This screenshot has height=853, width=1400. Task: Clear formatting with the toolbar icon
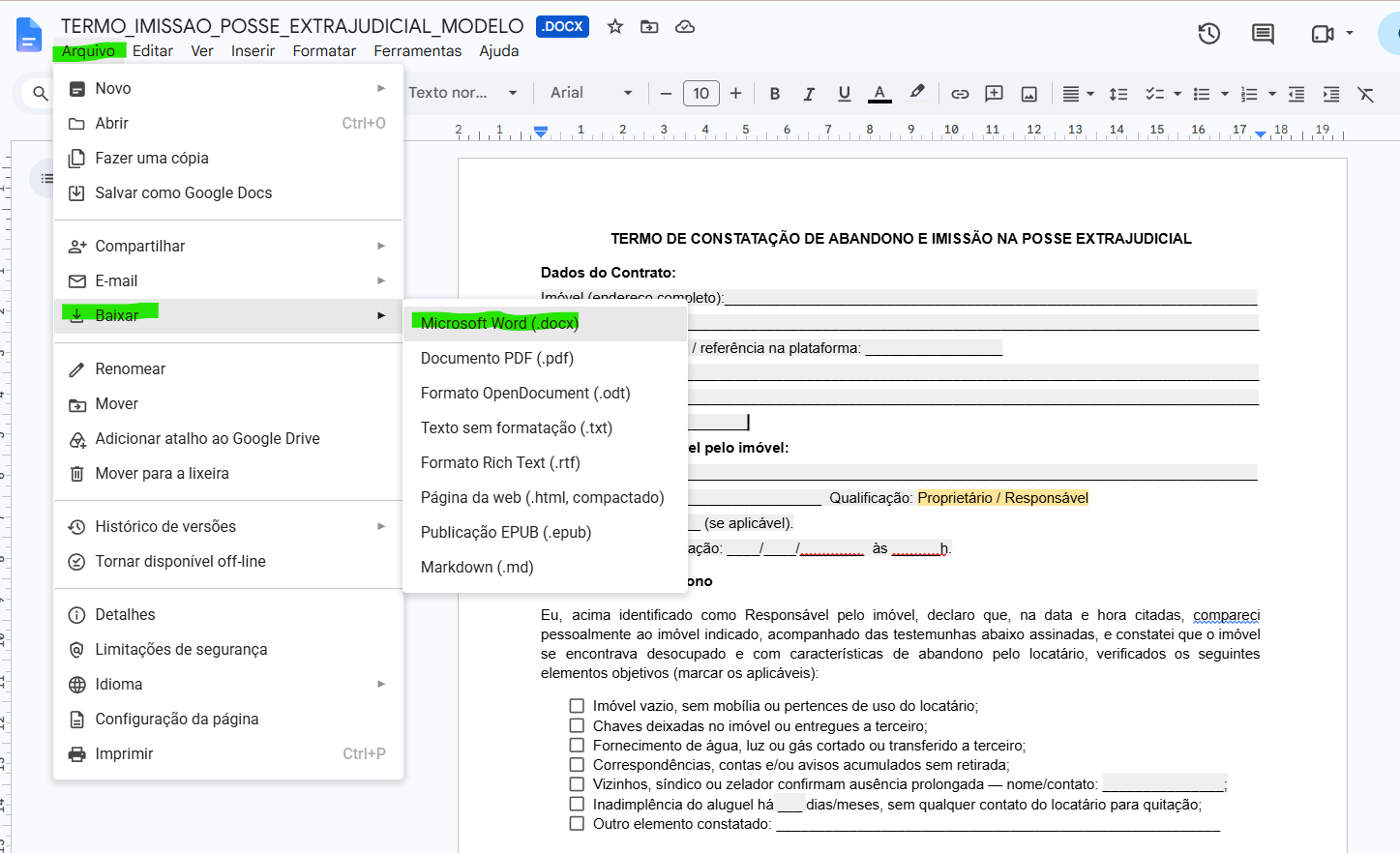coord(1365,94)
